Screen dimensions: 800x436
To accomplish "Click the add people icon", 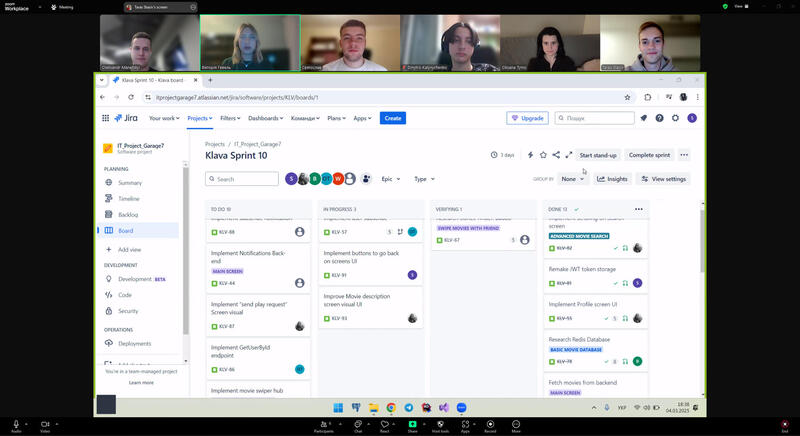I will click(x=366, y=179).
